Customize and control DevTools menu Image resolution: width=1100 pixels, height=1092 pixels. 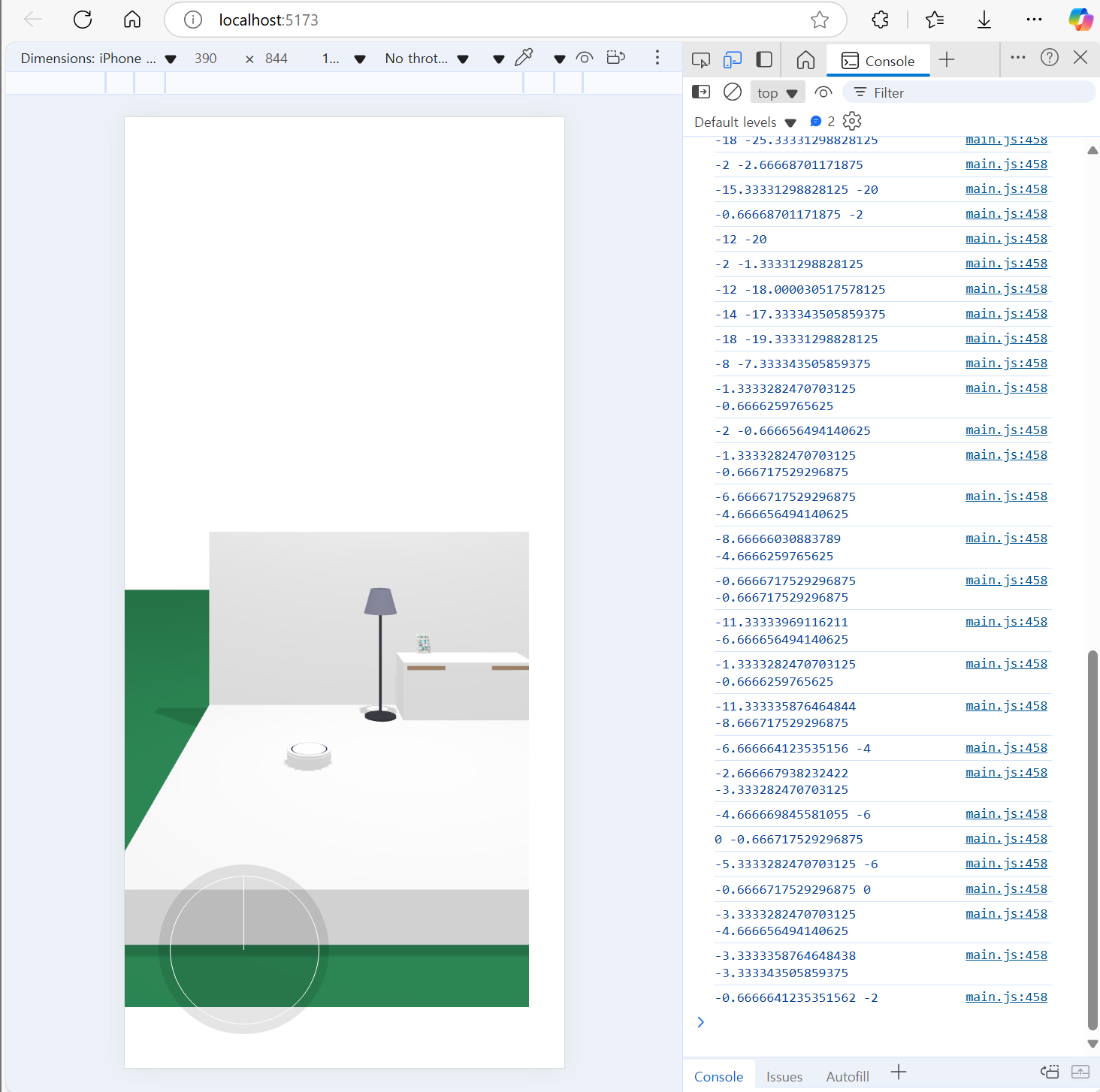click(1018, 57)
